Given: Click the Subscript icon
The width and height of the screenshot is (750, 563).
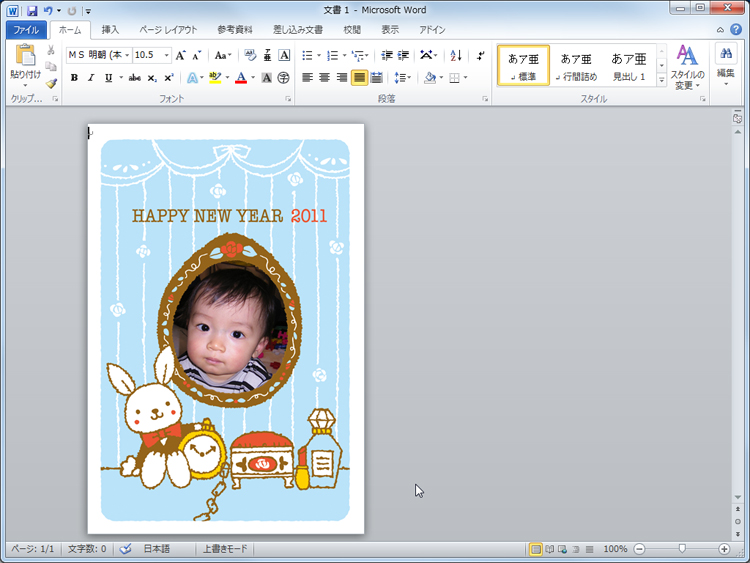Looking at the screenshot, I should click(x=152, y=77).
